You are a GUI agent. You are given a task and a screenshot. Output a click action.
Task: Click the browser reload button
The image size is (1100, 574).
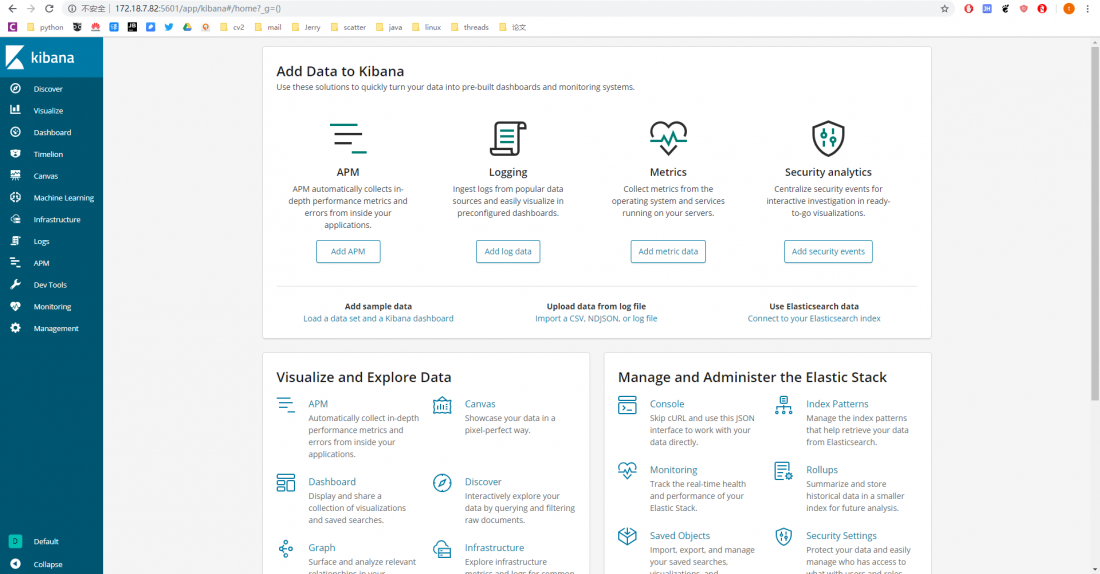(49, 8)
